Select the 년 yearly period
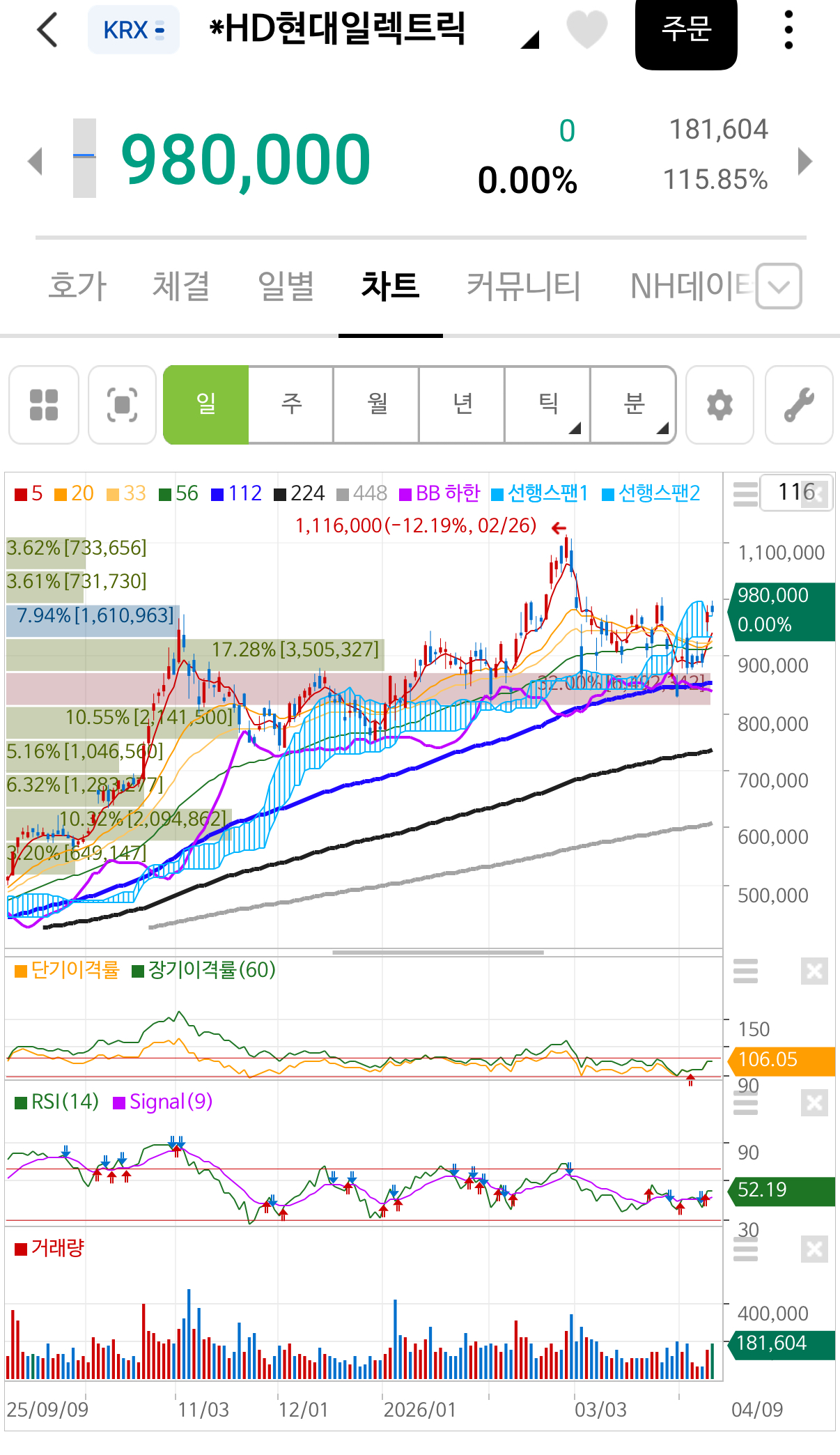Screen dimensions: 840x1455 tap(462, 405)
